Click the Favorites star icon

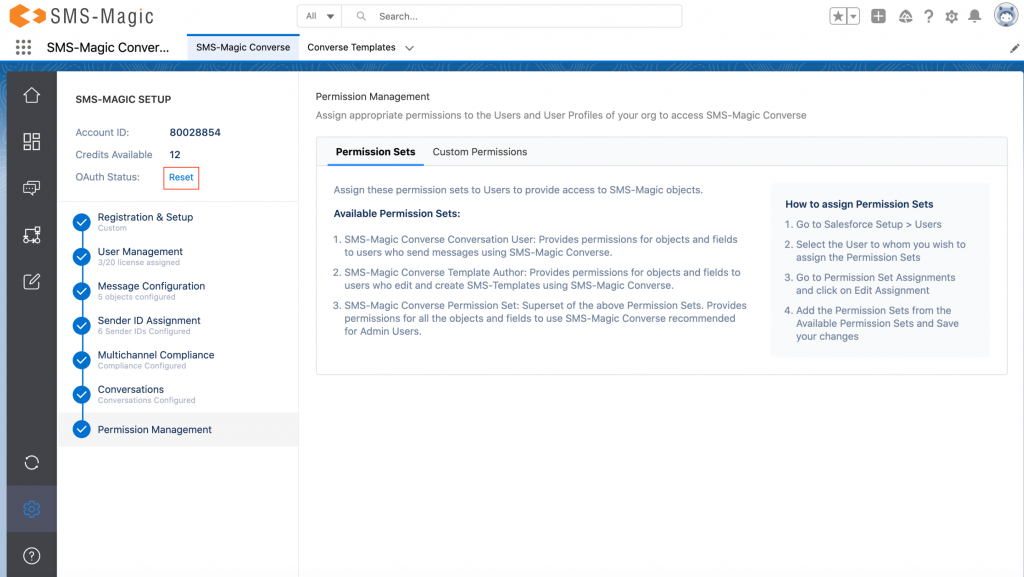pyautogui.click(x=838, y=16)
